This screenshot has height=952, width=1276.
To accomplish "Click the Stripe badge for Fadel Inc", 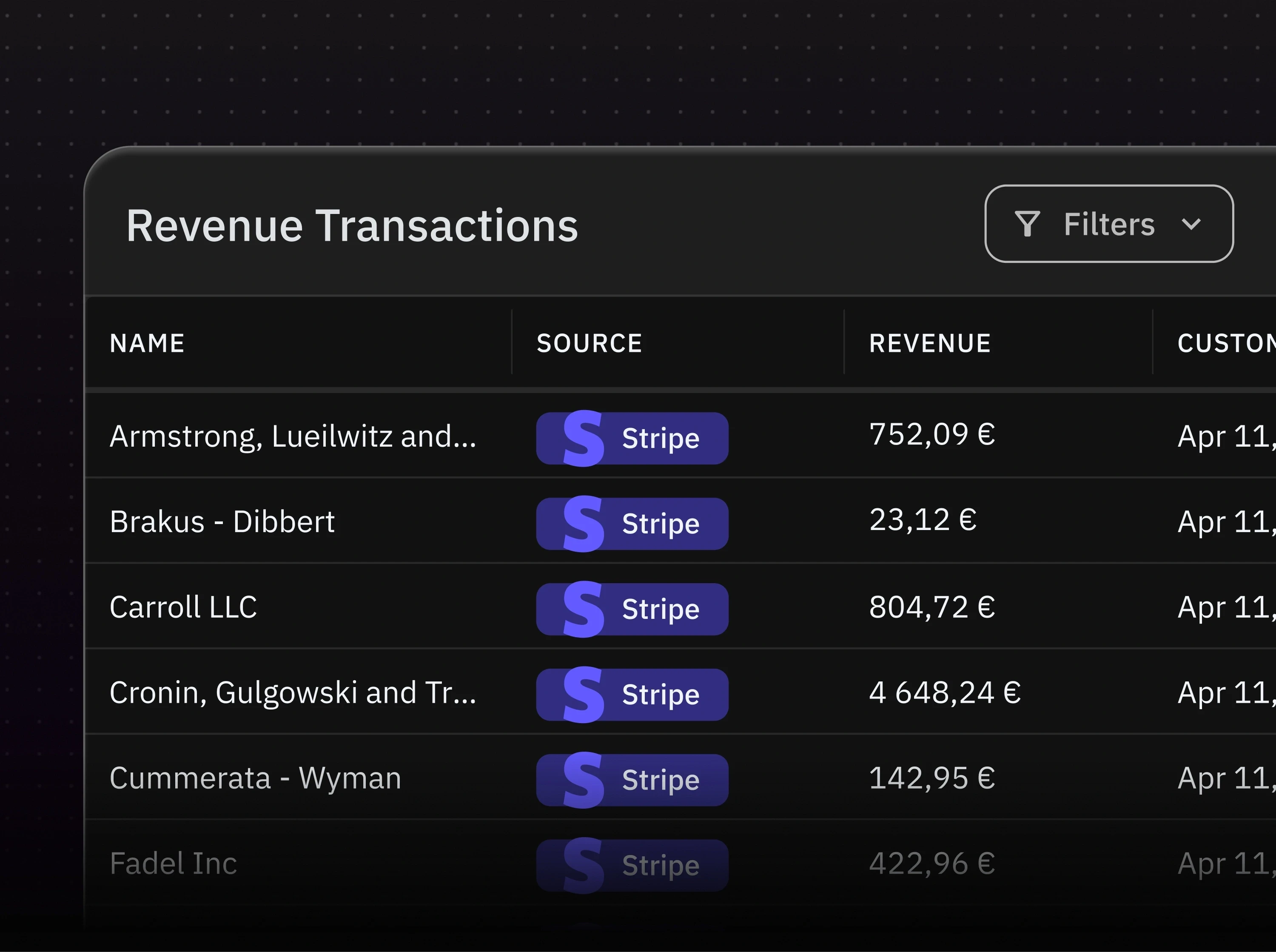I will click(x=632, y=865).
